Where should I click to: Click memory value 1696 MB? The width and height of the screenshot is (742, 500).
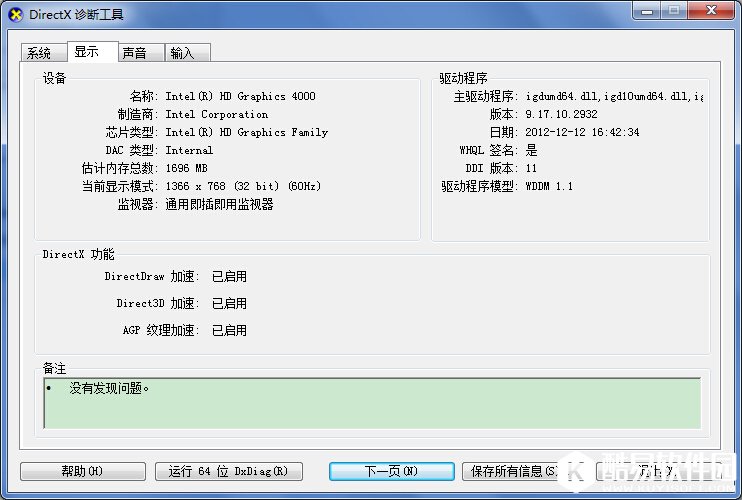pos(186,168)
